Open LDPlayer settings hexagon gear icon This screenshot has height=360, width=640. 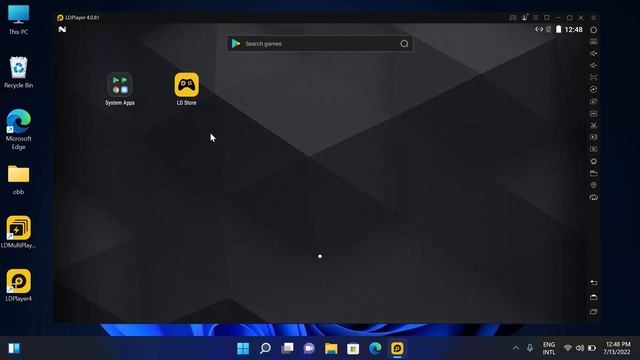point(593,30)
